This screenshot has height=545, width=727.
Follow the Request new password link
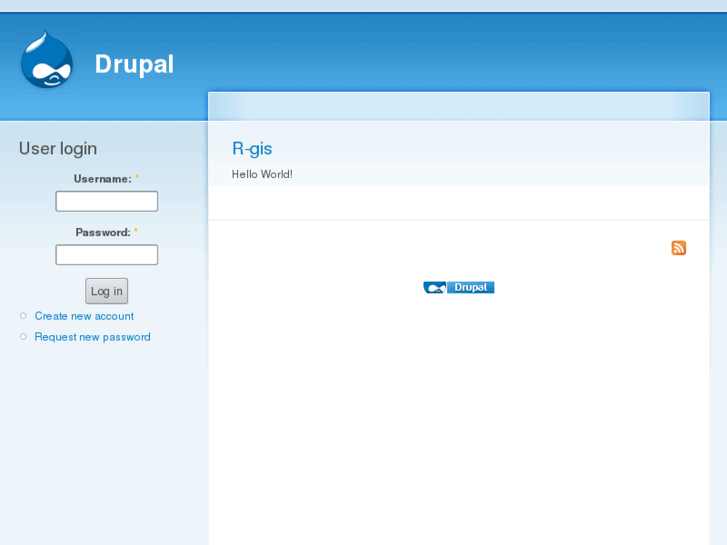(x=92, y=337)
